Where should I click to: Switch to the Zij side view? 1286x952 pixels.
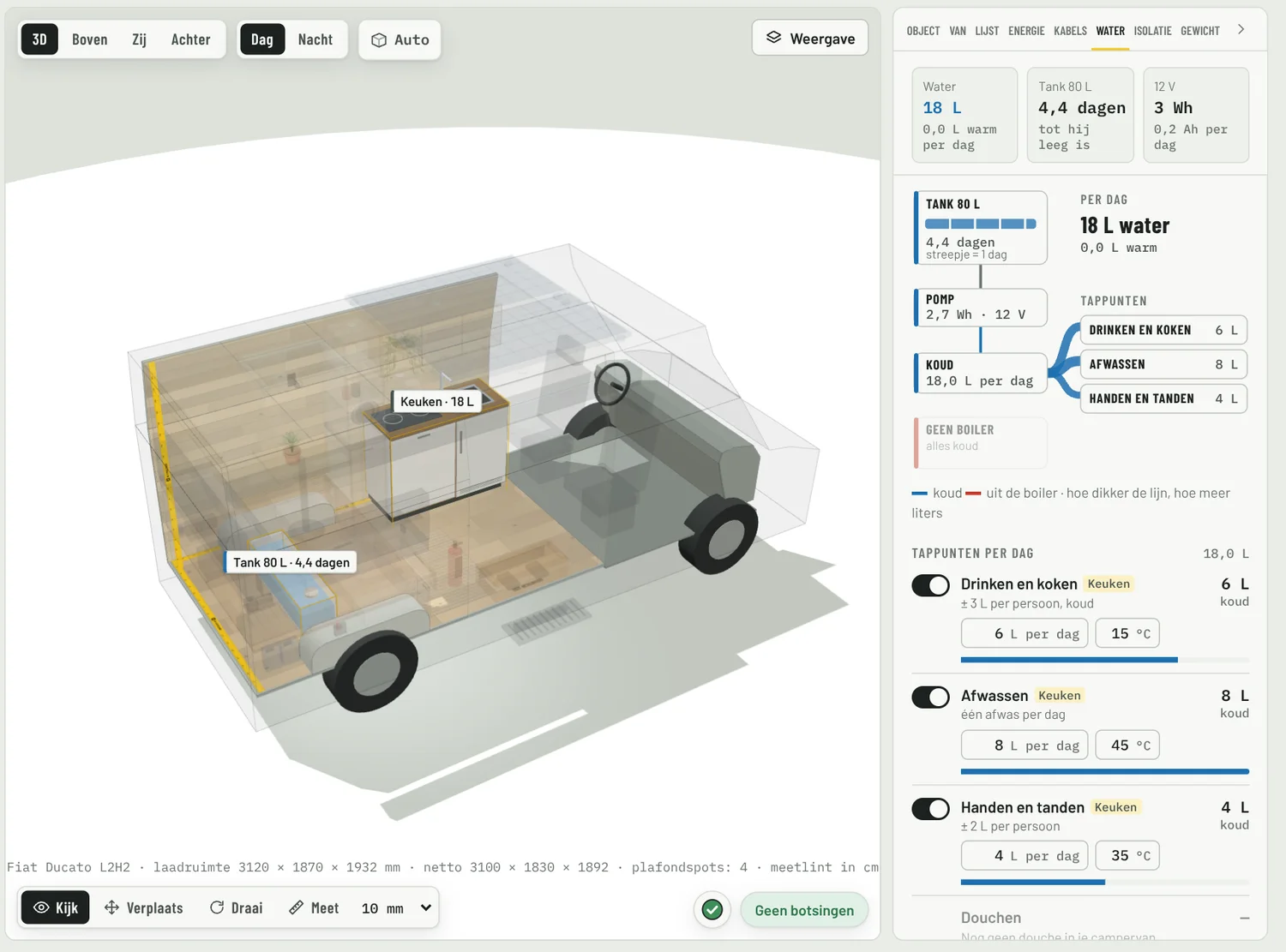139,39
